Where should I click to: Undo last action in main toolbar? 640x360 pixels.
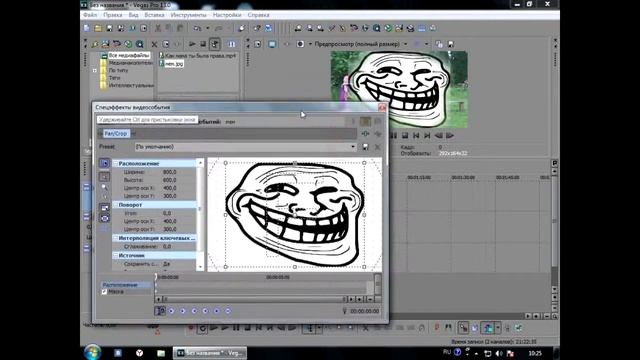pyautogui.click(x=198, y=28)
